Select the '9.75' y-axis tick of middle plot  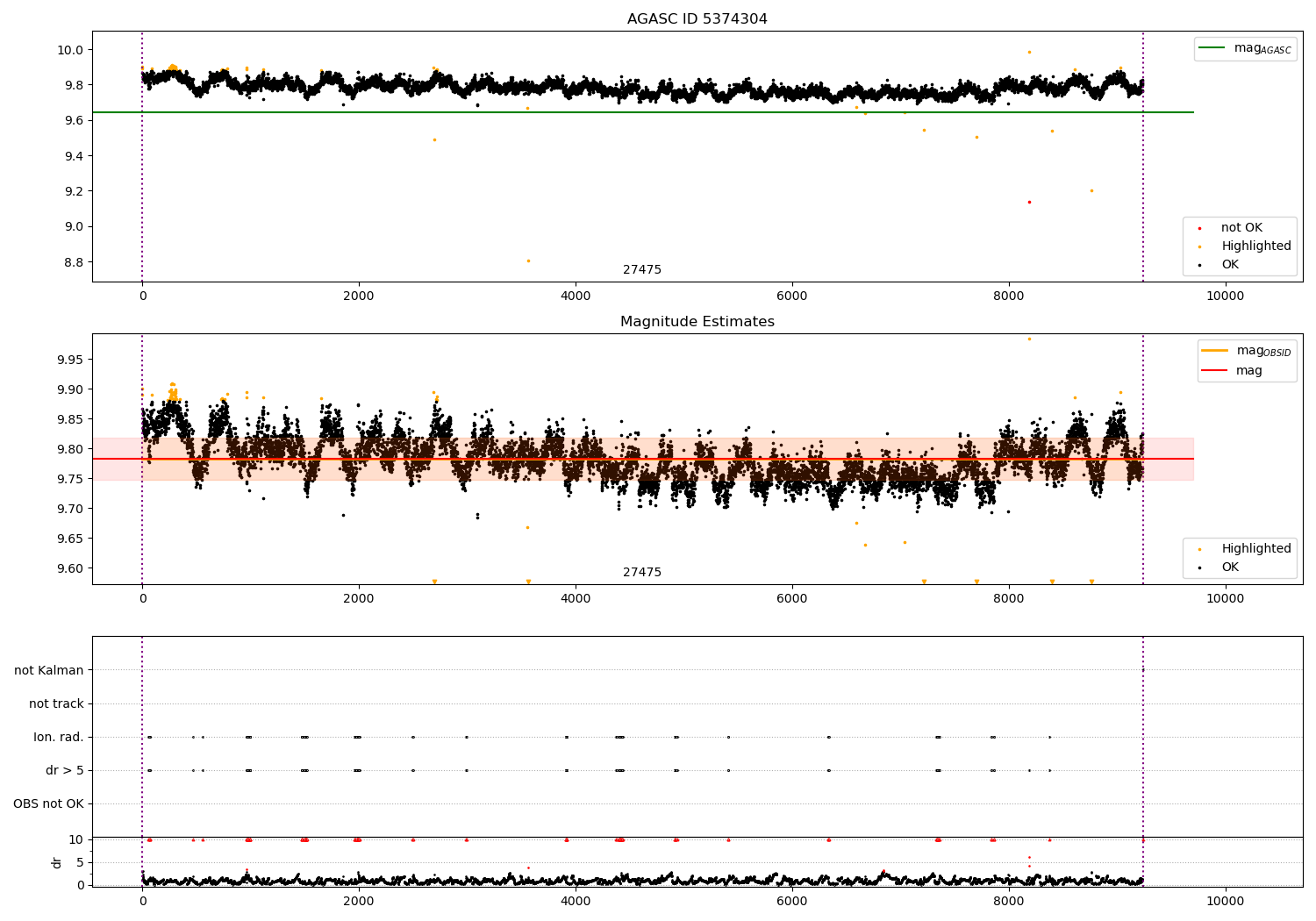click(70, 479)
